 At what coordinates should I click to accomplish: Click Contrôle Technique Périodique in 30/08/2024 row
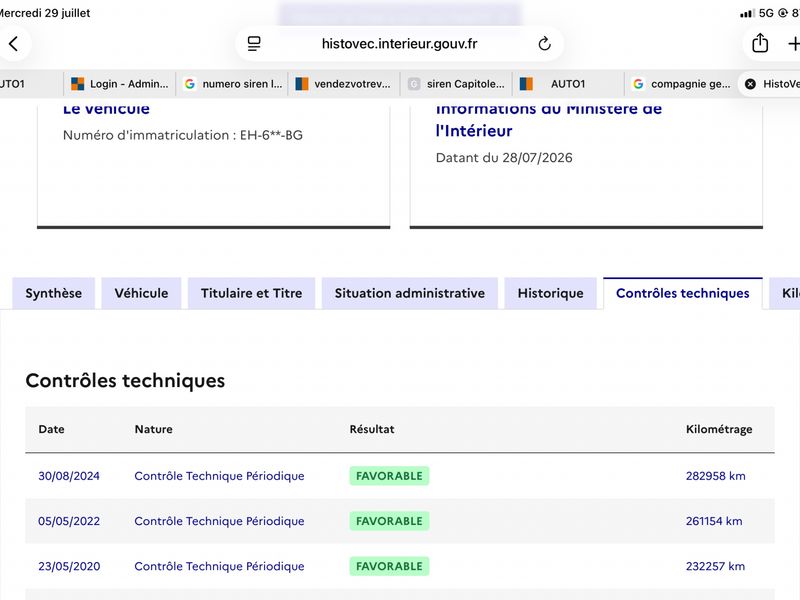coord(219,476)
